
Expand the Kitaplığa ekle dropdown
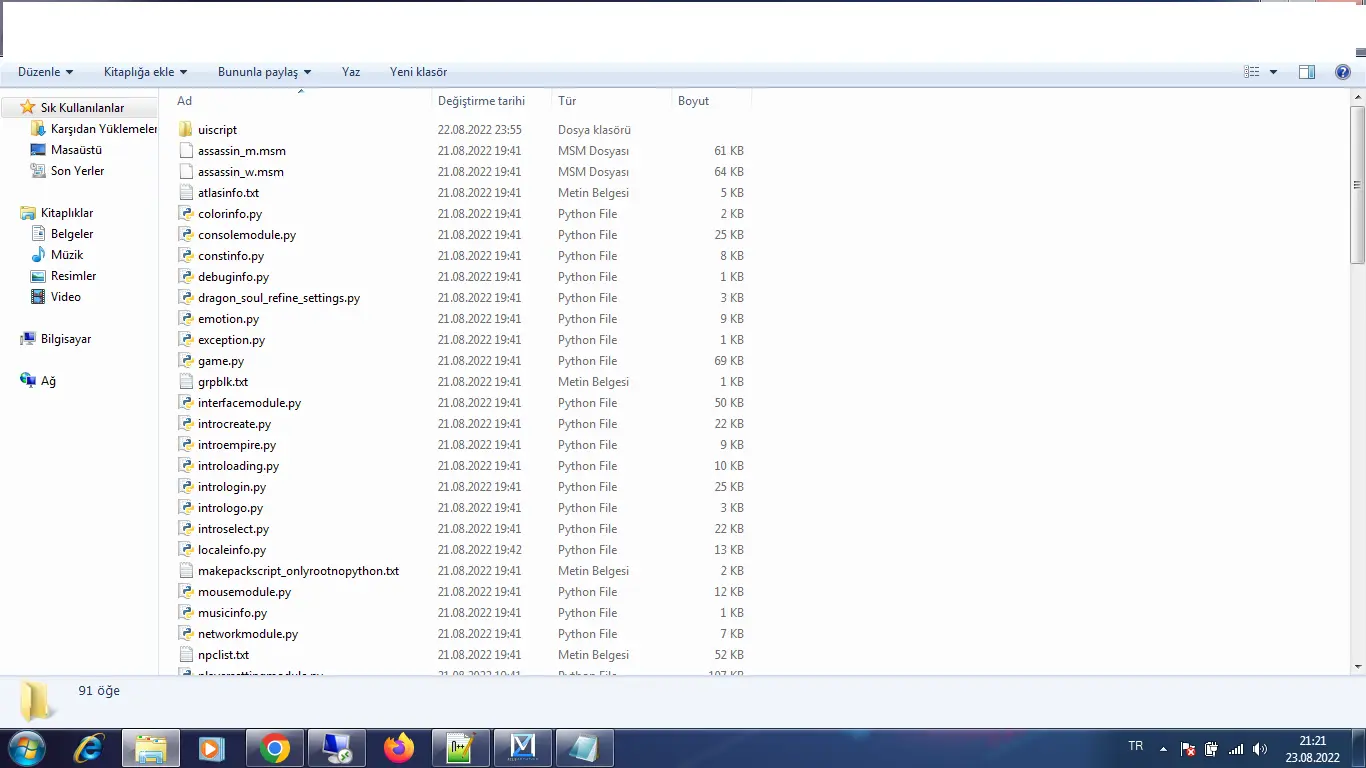(145, 71)
